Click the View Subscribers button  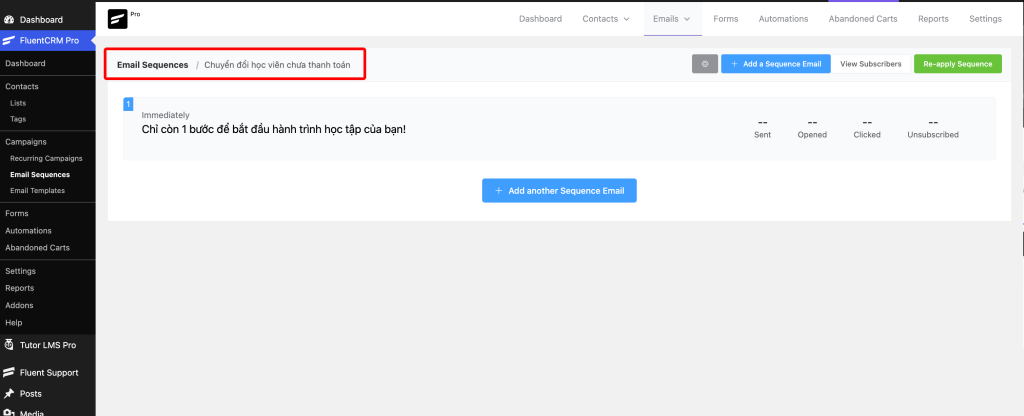[870, 64]
